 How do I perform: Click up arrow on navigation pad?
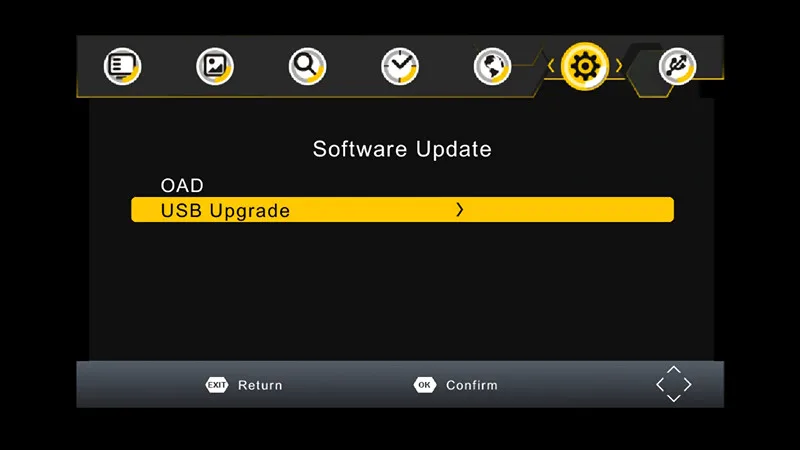(674, 369)
